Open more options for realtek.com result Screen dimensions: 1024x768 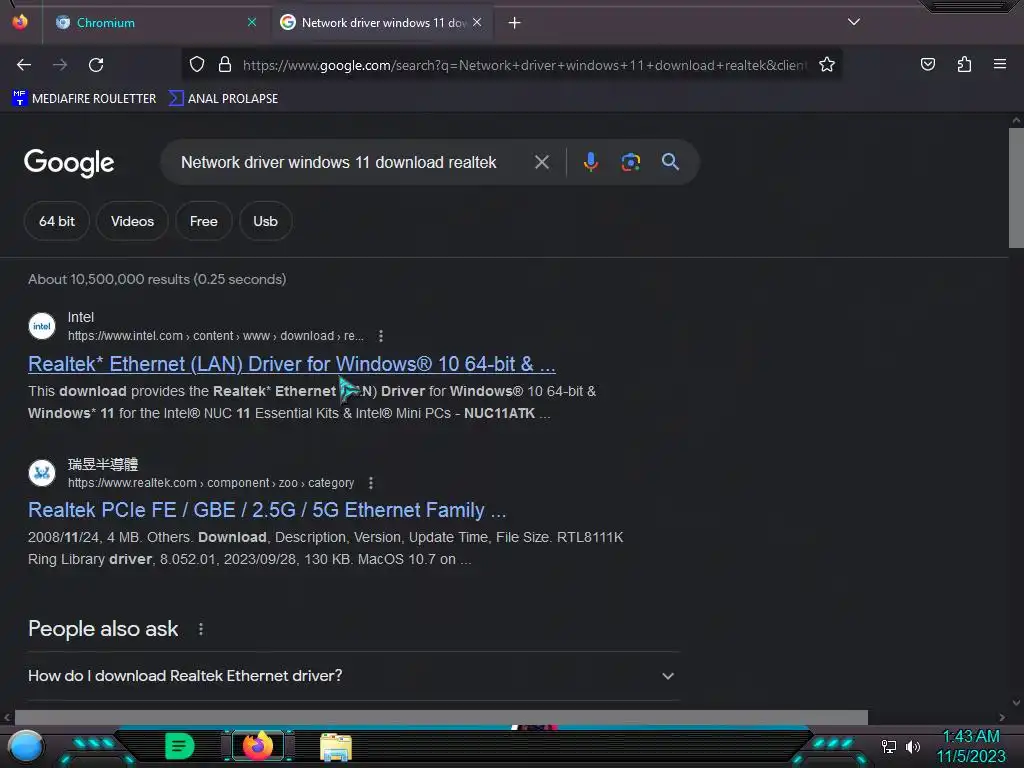coord(371,483)
